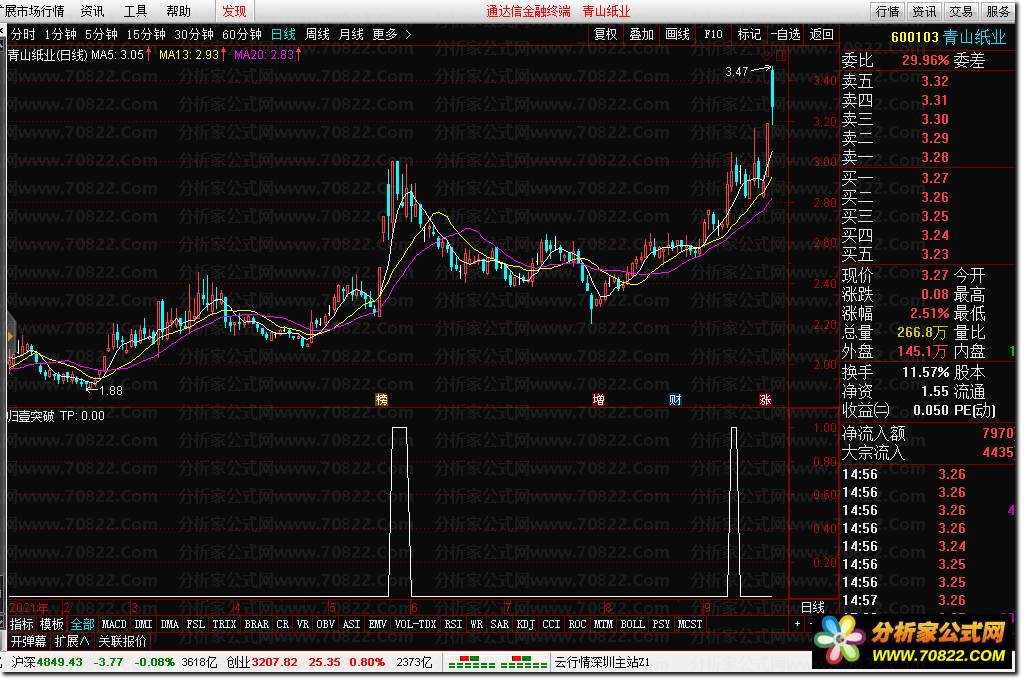Open the 资讯 menu next to 工具
The height and width of the screenshot is (680, 1024).
click(x=93, y=12)
